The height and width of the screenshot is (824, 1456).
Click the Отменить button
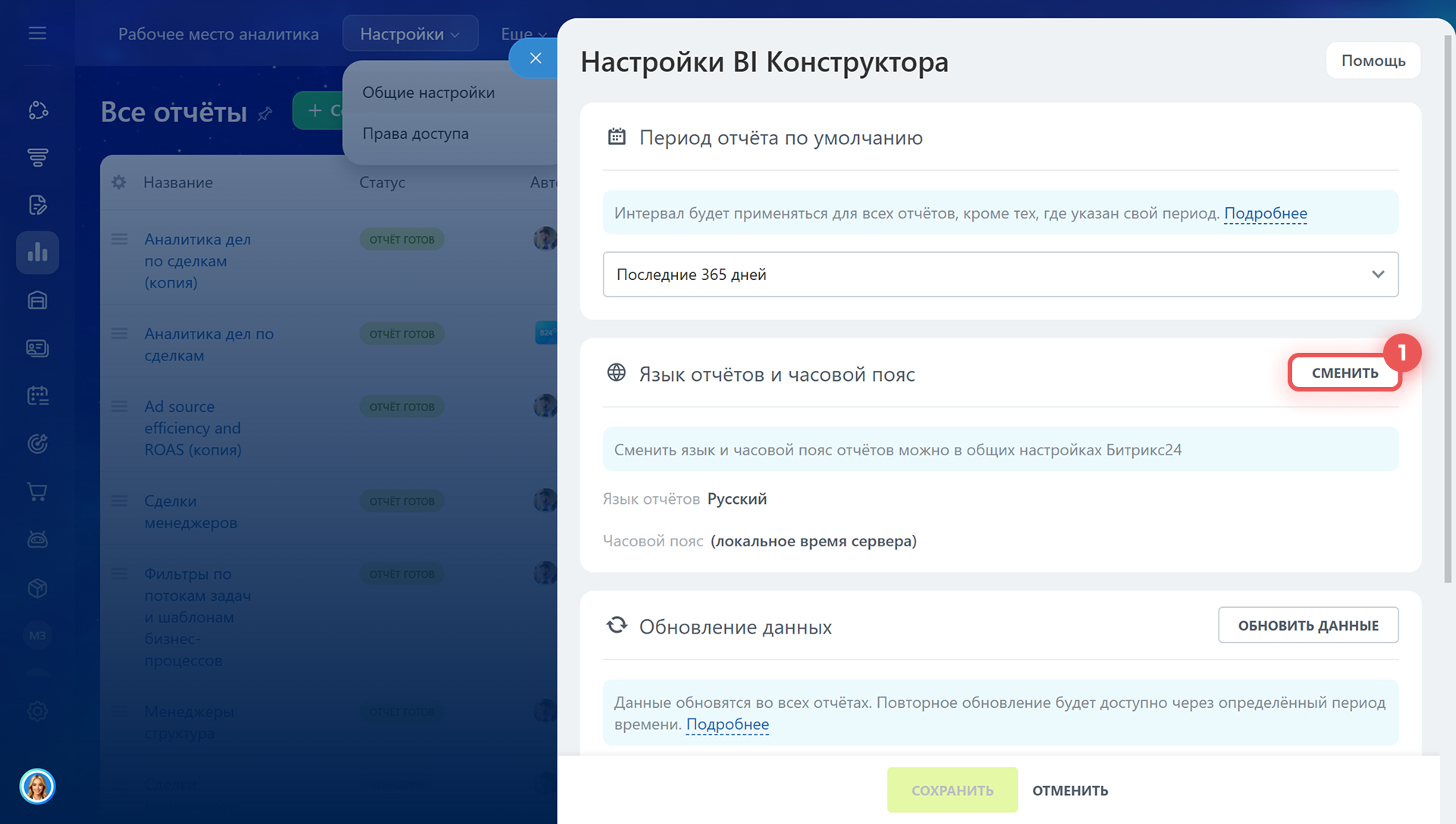(1070, 791)
